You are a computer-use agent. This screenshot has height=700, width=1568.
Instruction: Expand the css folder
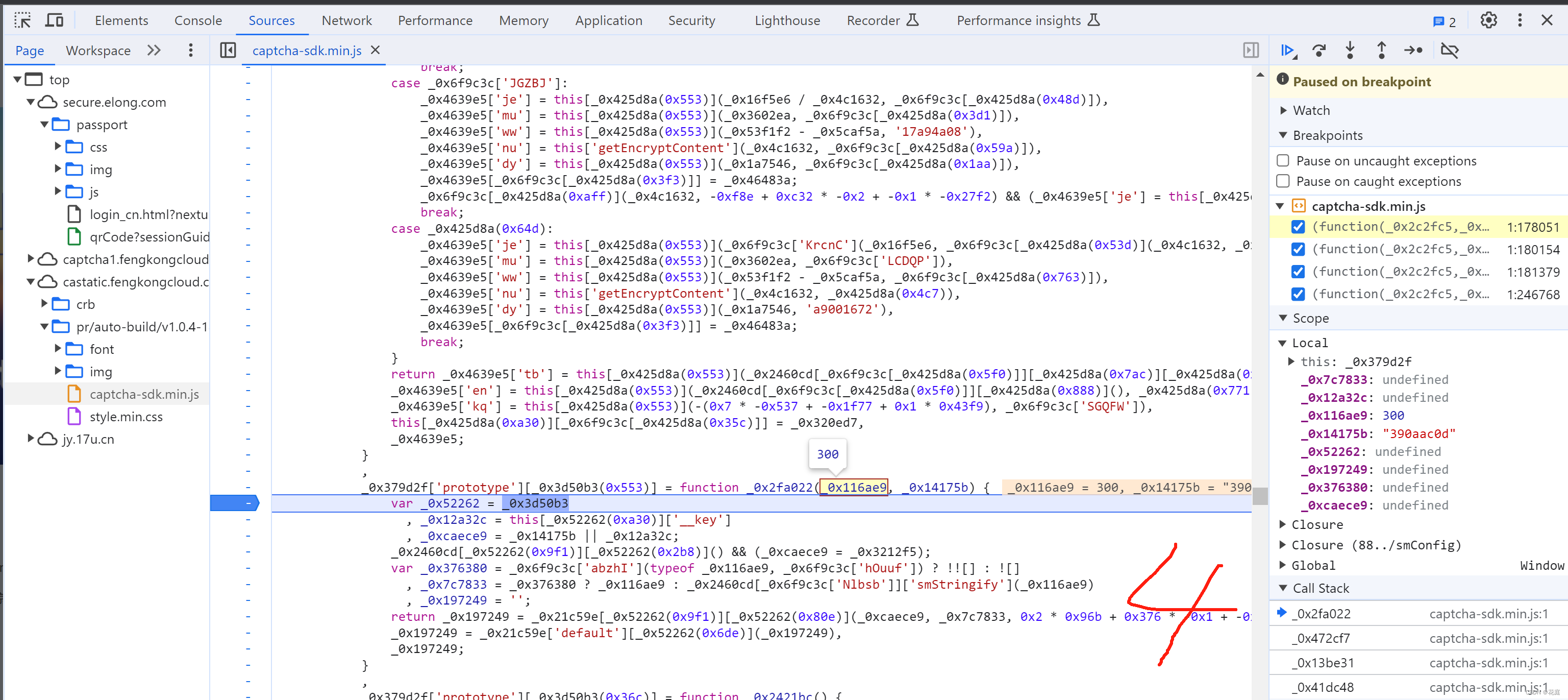(x=58, y=146)
